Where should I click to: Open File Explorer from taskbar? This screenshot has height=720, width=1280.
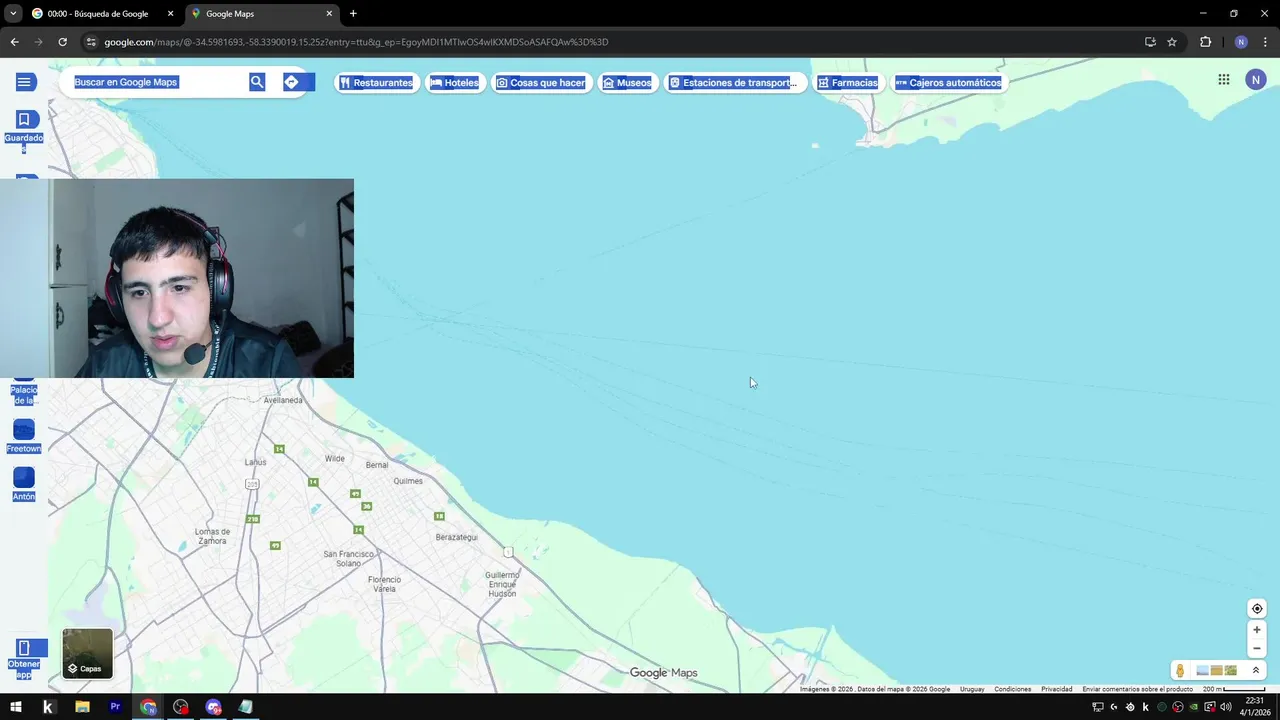click(82, 707)
